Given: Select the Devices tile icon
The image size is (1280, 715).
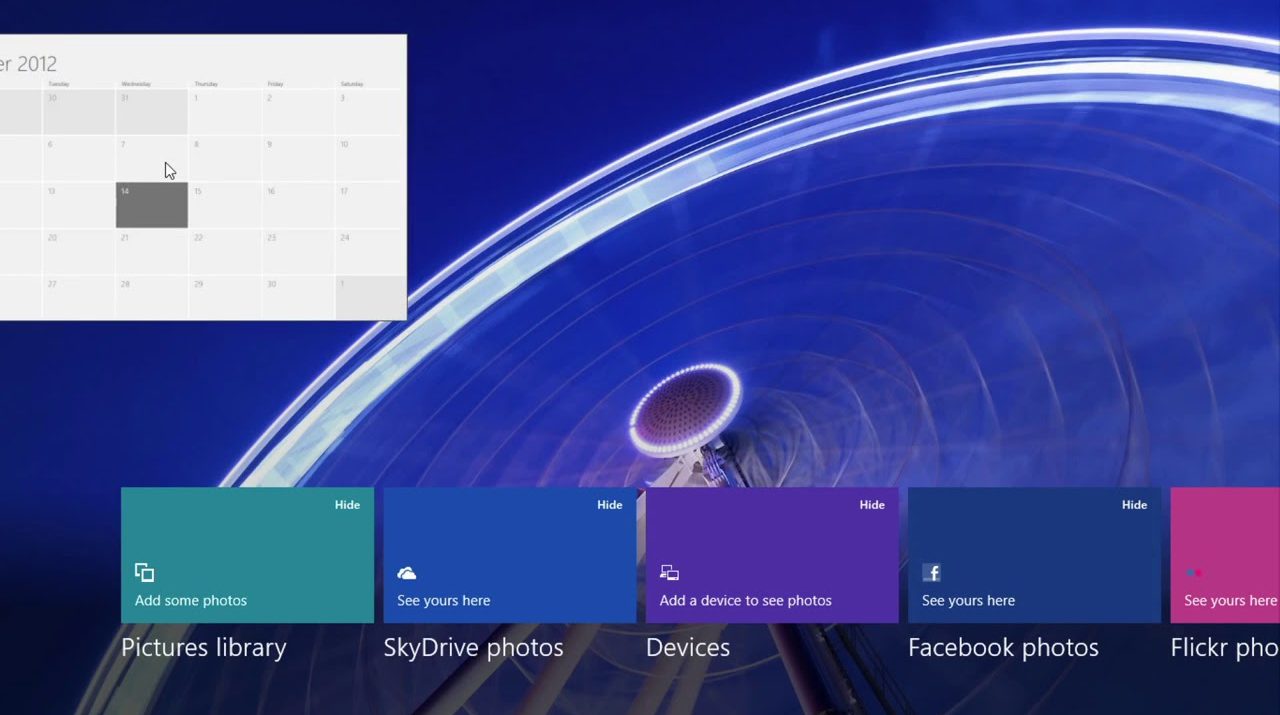Looking at the screenshot, I should click(x=669, y=573).
